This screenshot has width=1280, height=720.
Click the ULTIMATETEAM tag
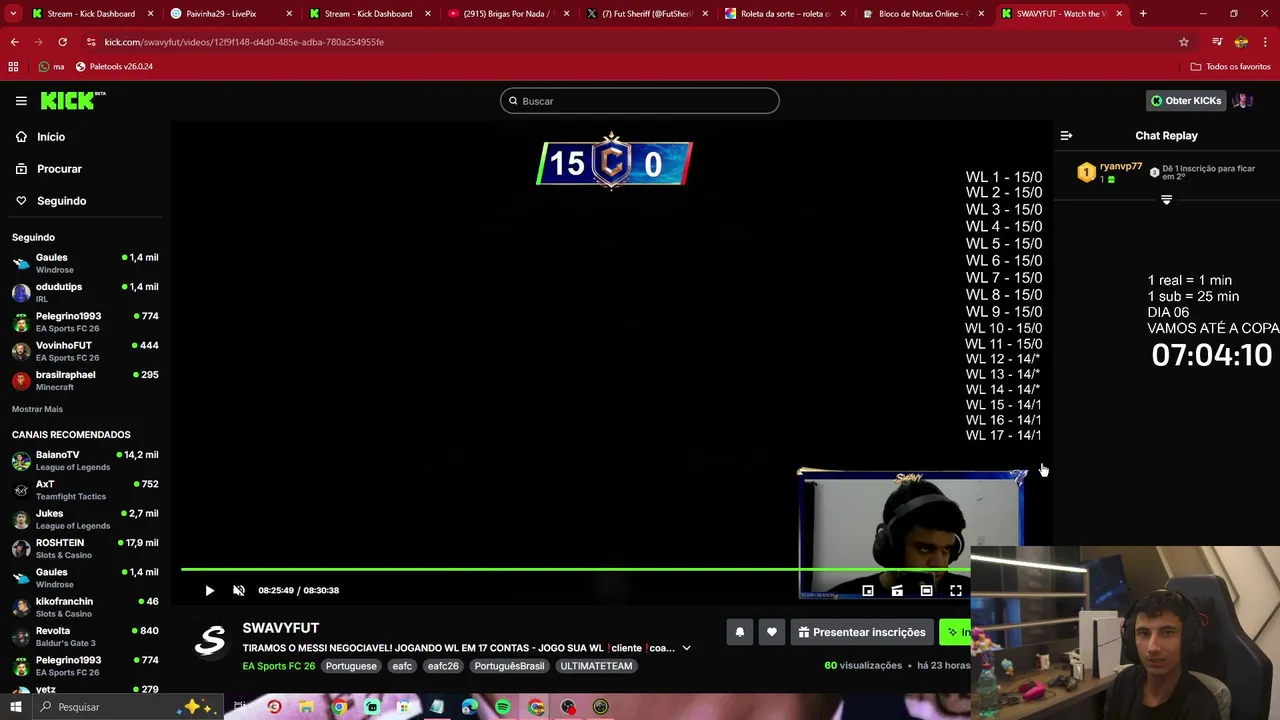(596, 666)
